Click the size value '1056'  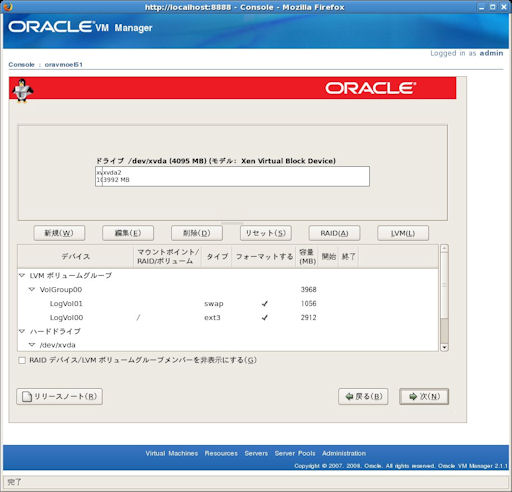point(308,304)
